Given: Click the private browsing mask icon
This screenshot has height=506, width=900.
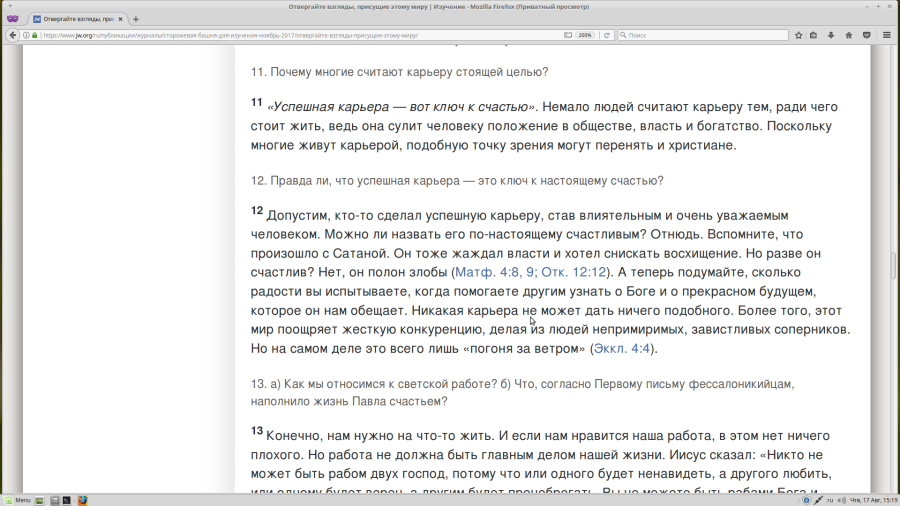Looking at the screenshot, I should 13,19.
